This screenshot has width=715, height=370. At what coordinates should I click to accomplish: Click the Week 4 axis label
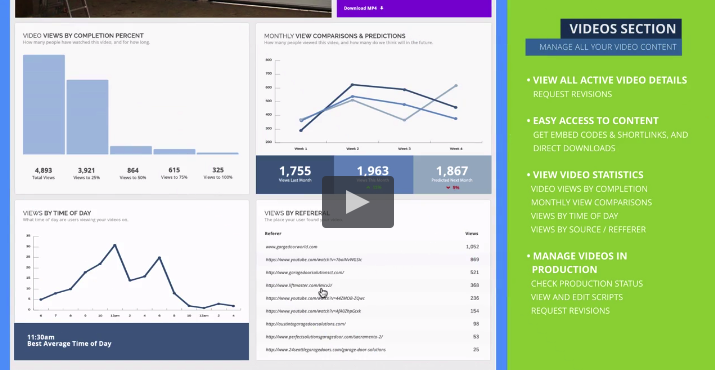456,148
